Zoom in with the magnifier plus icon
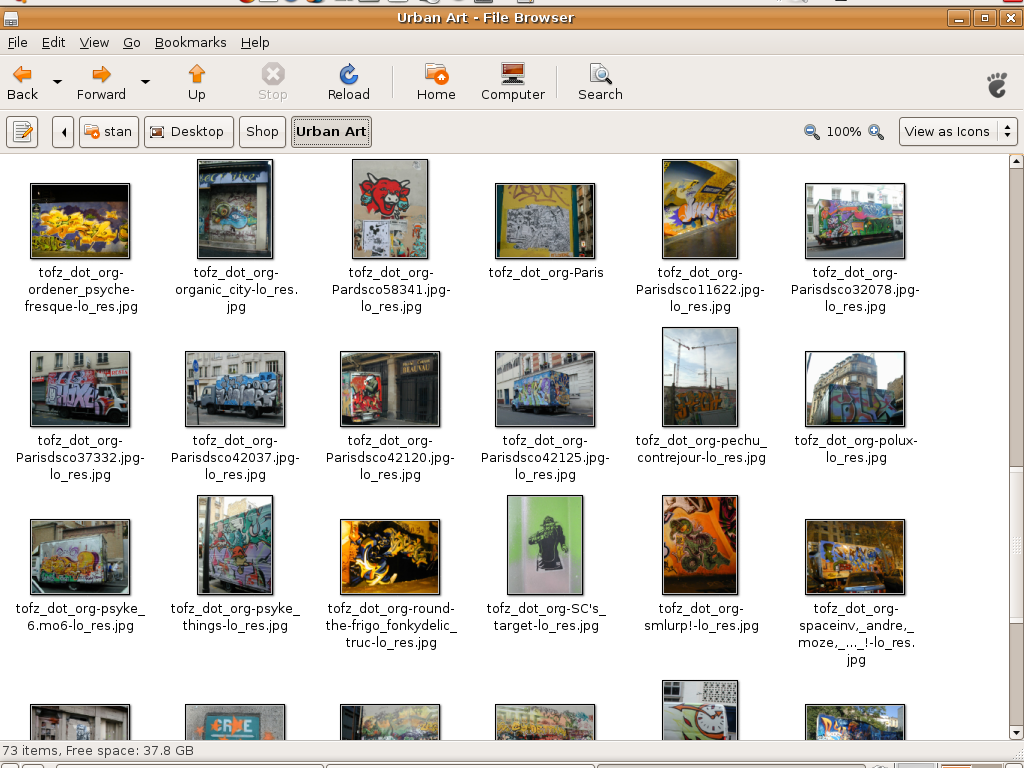This screenshot has height=768, width=1024. click(x=876, y=132)
